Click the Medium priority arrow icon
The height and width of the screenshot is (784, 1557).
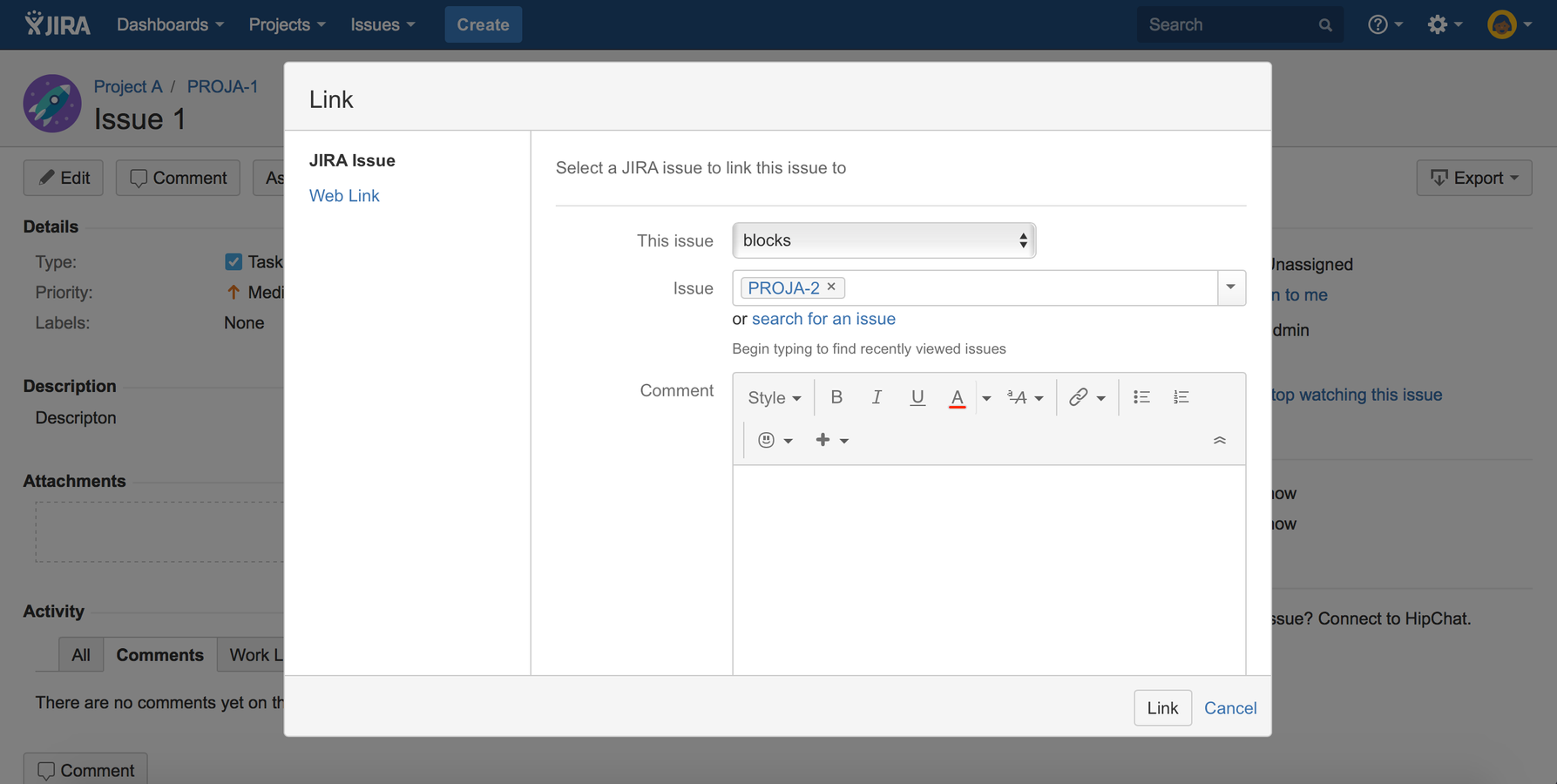coord(233,292)
